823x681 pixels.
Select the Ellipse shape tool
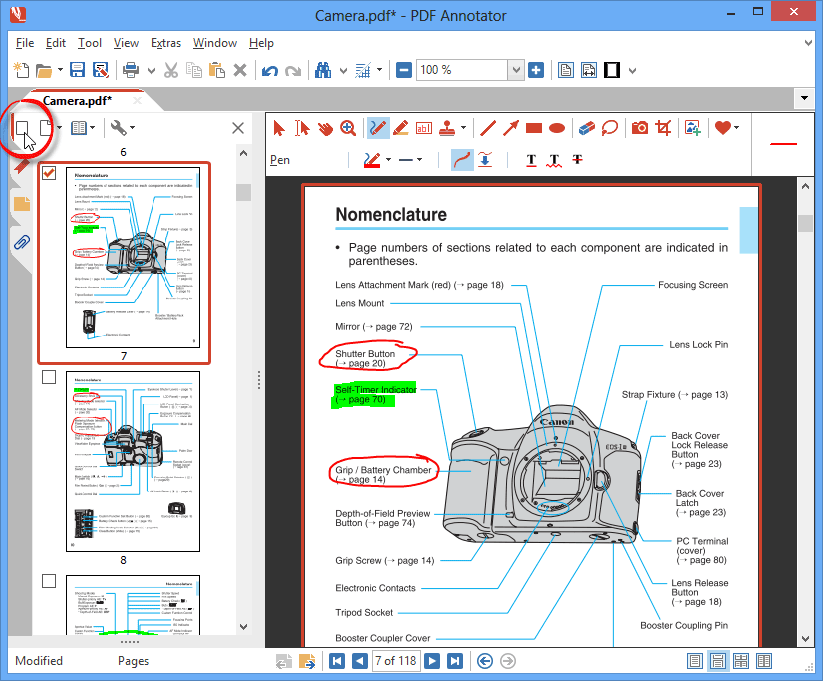coord(557,128)
